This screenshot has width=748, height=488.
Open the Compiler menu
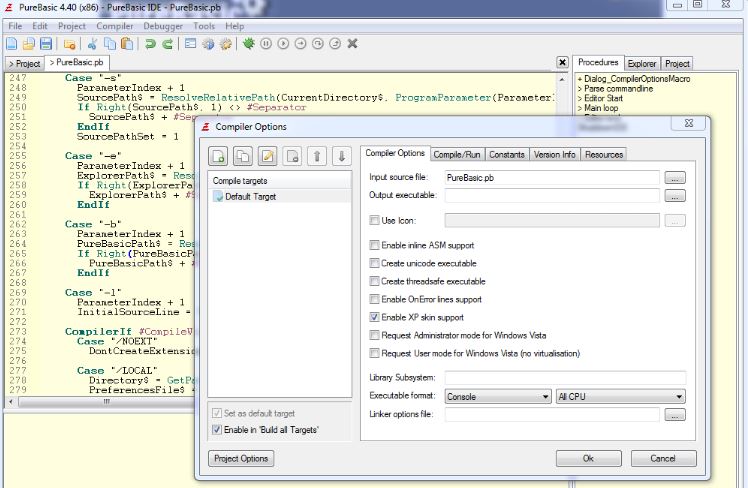[x=115, y=26]
